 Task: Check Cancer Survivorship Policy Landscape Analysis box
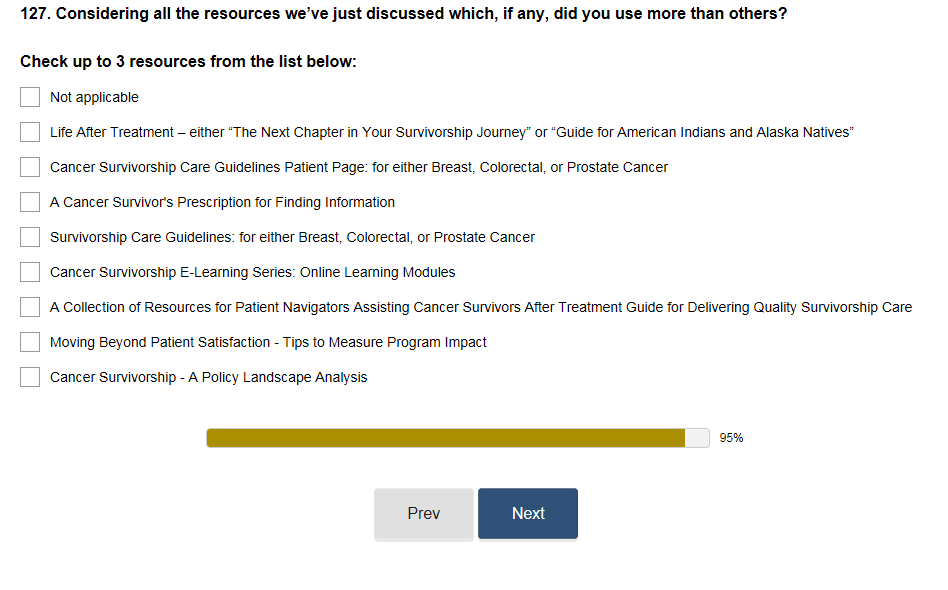tap(30, 377)
